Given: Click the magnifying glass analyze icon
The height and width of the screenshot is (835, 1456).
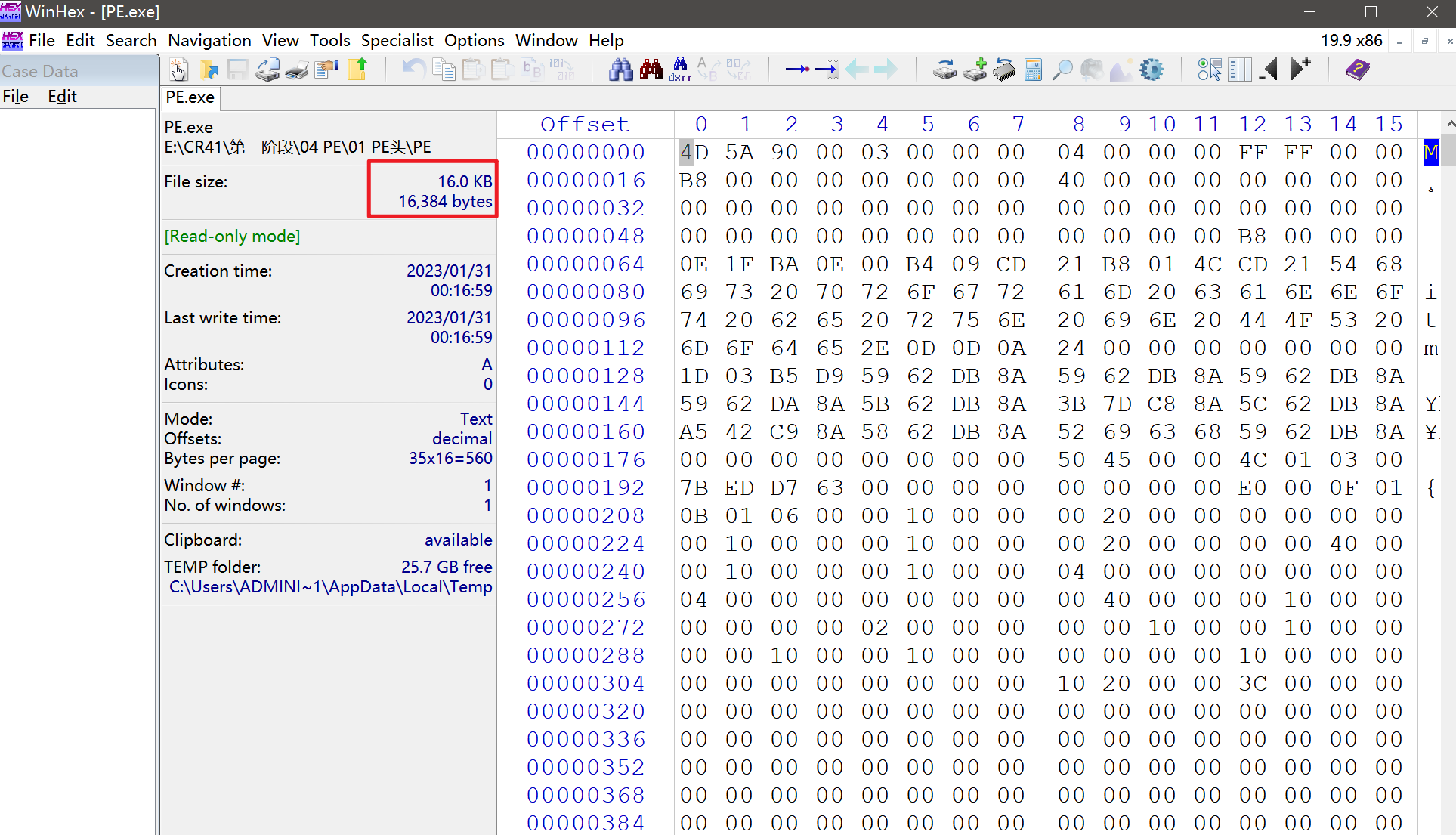Looking at the screenshot, I should click(x=1062, y=70).
